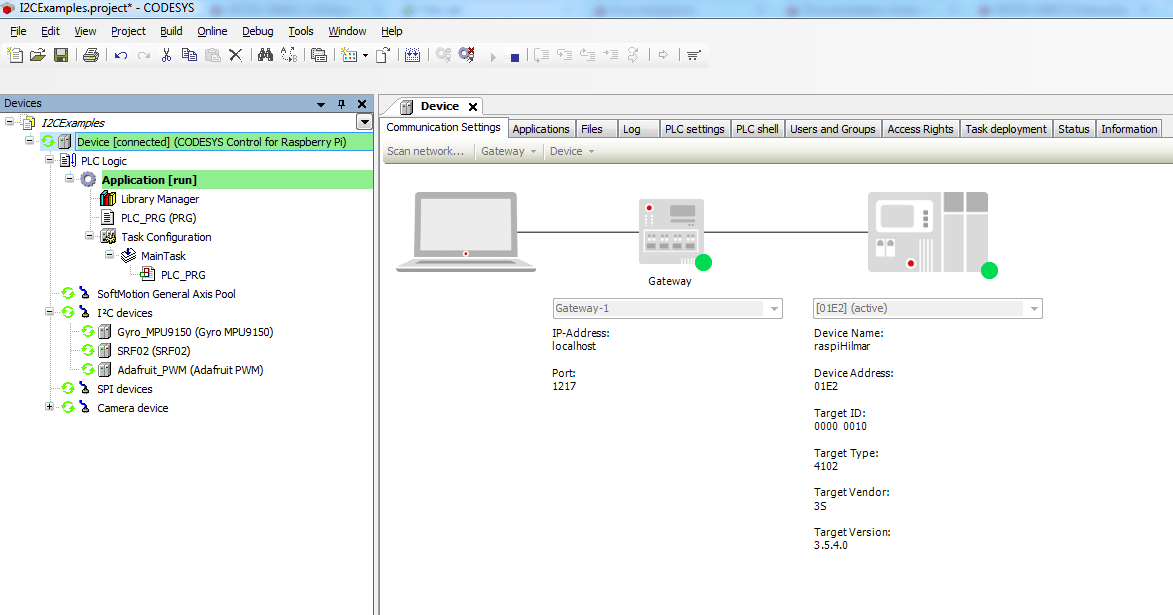
Task: Open the File menu
Action: pos(18,31)
